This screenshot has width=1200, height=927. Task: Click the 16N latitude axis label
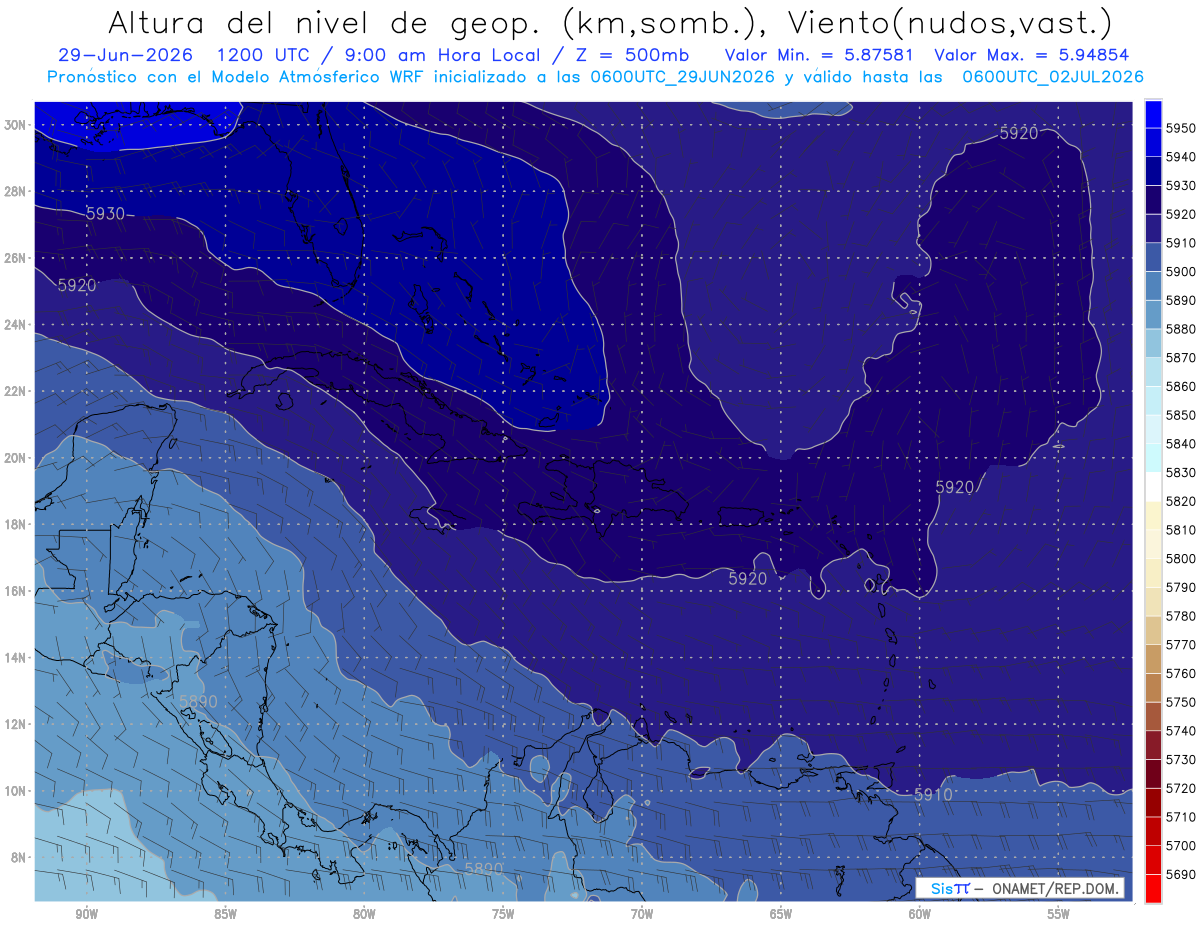15,591
